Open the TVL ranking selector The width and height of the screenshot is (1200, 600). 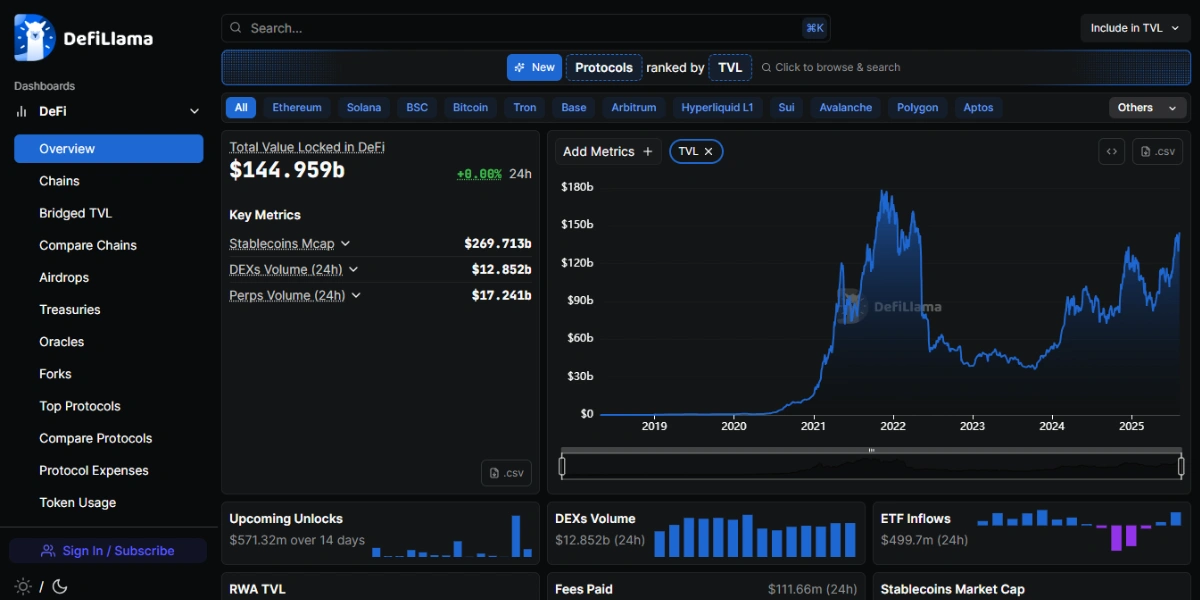[x=730, y=67]
